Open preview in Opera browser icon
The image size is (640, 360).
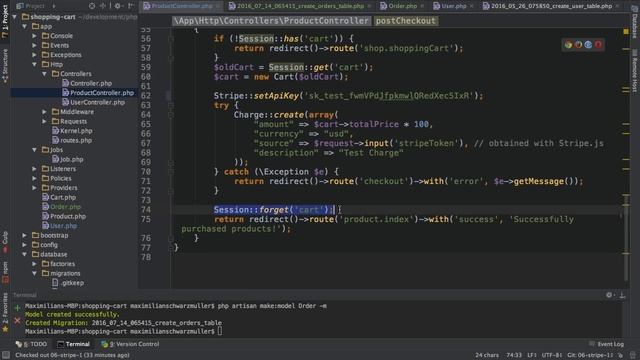(598, 45)
